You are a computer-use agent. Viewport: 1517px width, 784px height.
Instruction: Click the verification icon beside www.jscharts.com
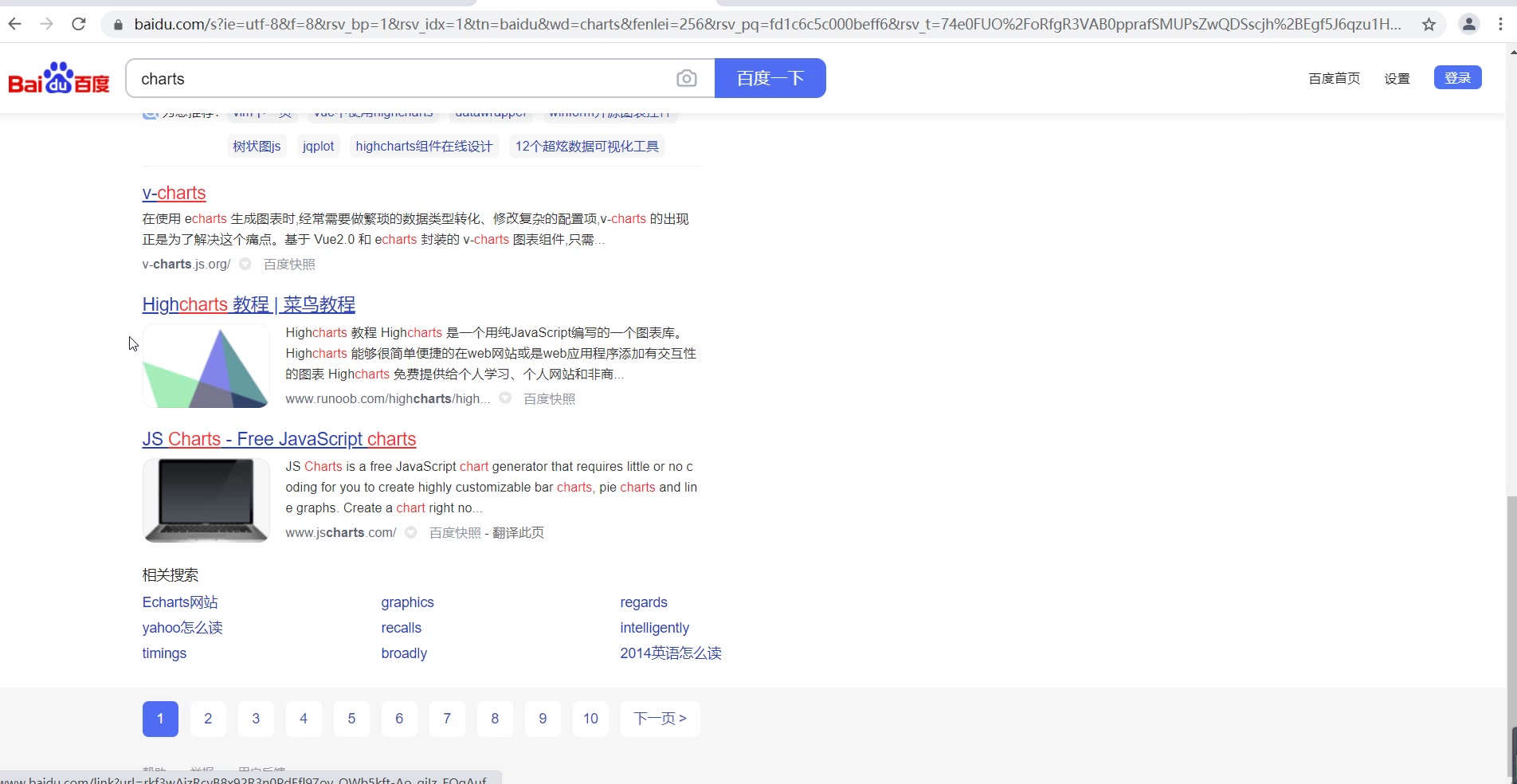(x=411, y=532)
